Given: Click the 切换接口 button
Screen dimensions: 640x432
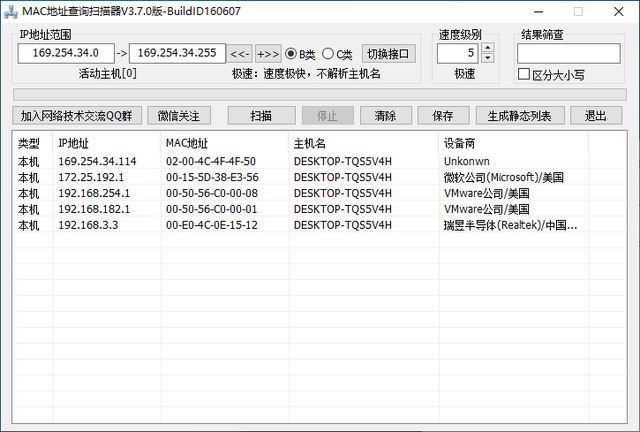Looking at the screenshot, I should 388,54.
